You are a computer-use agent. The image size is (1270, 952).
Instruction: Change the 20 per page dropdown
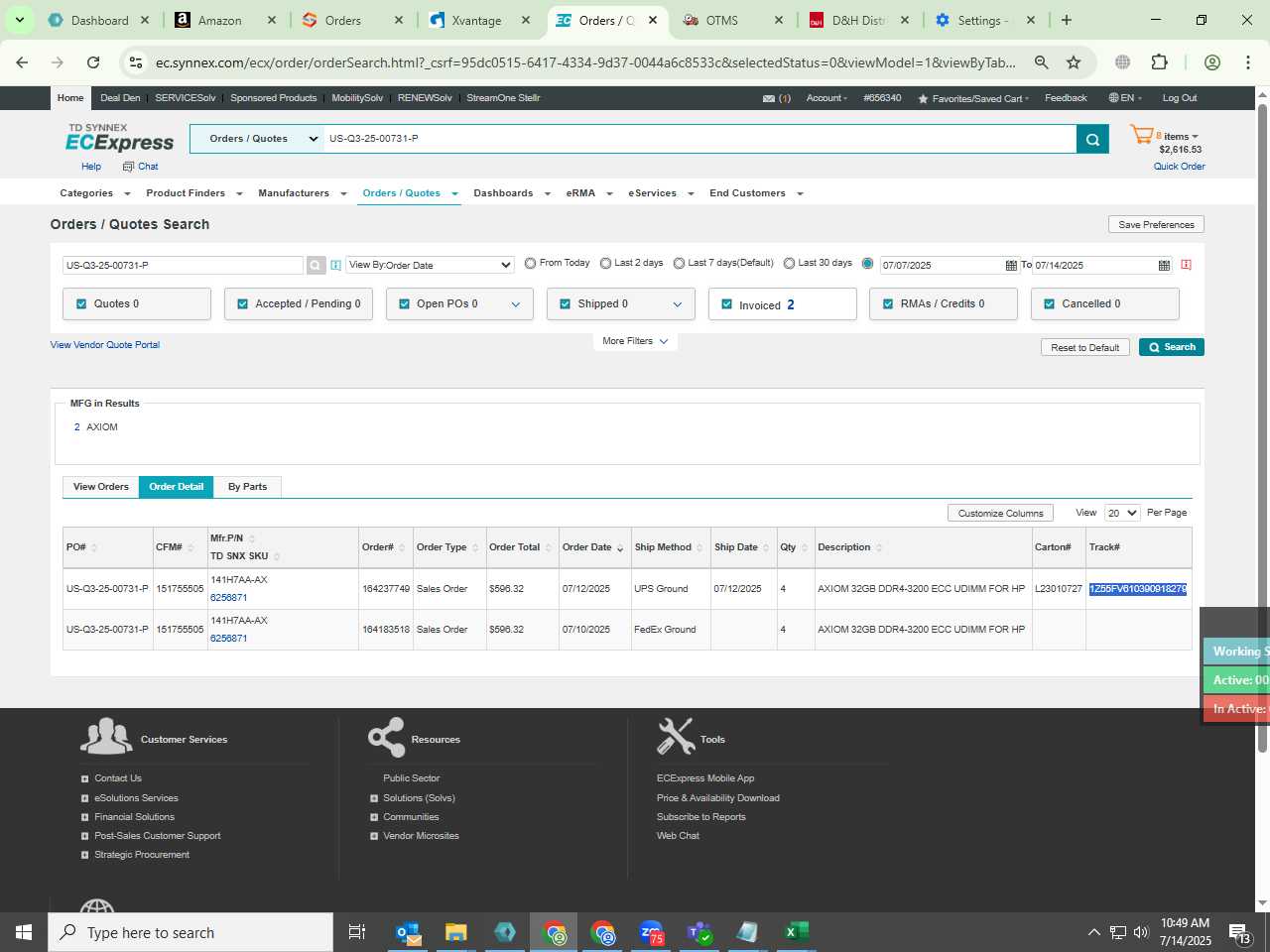point(1123,513)
